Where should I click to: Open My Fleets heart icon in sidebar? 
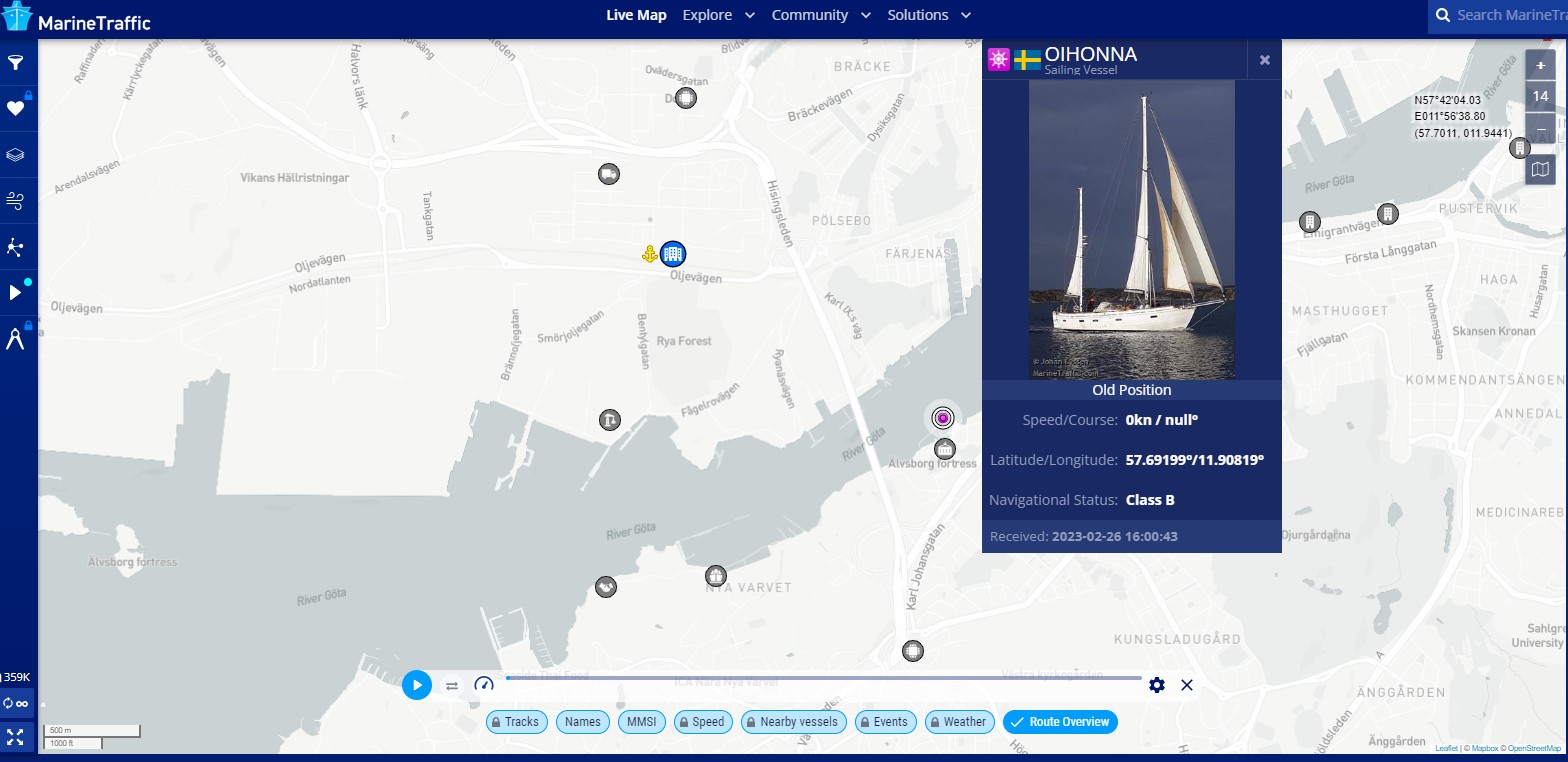(x=16, y=109)
